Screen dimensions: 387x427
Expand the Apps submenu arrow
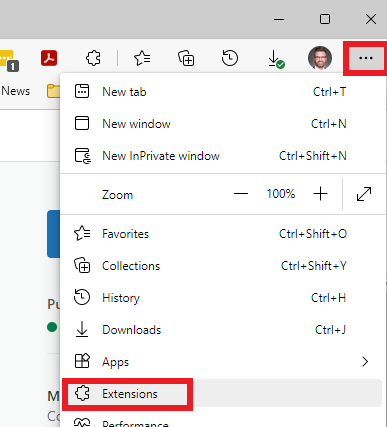[x=365, y=362]
